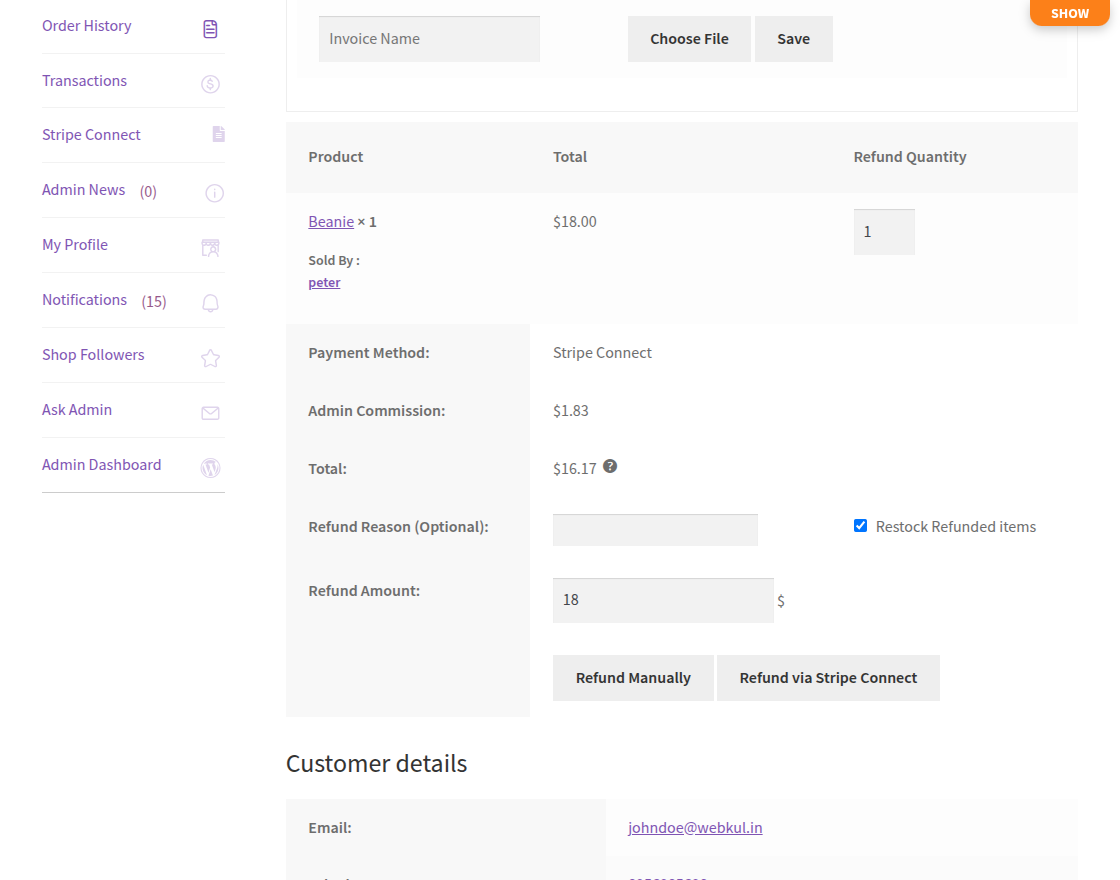Uncheck Restock Refunded items checkbox
1120x880 pixels.
point(860,526)
